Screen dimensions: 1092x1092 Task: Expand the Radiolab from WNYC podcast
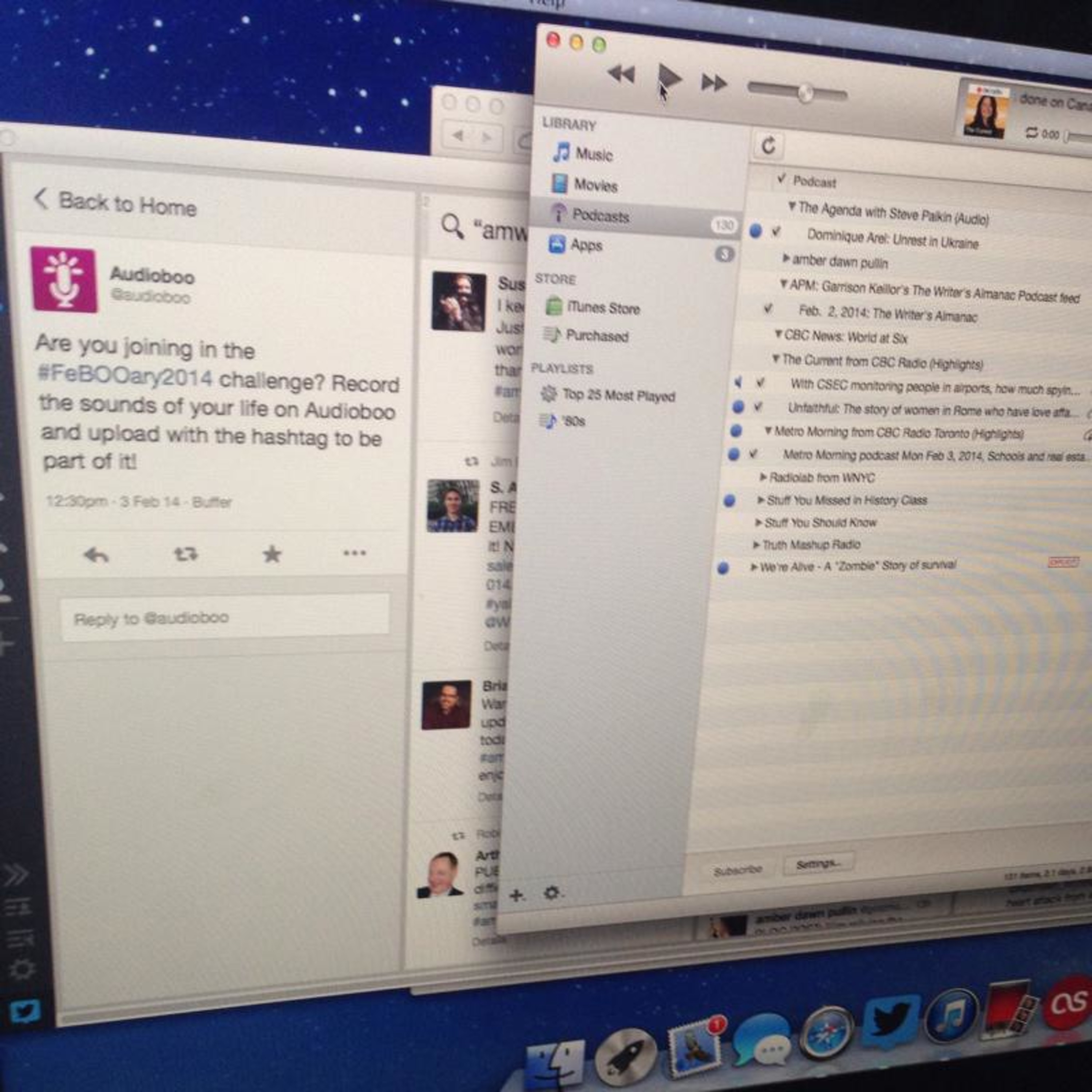point(763,478)
